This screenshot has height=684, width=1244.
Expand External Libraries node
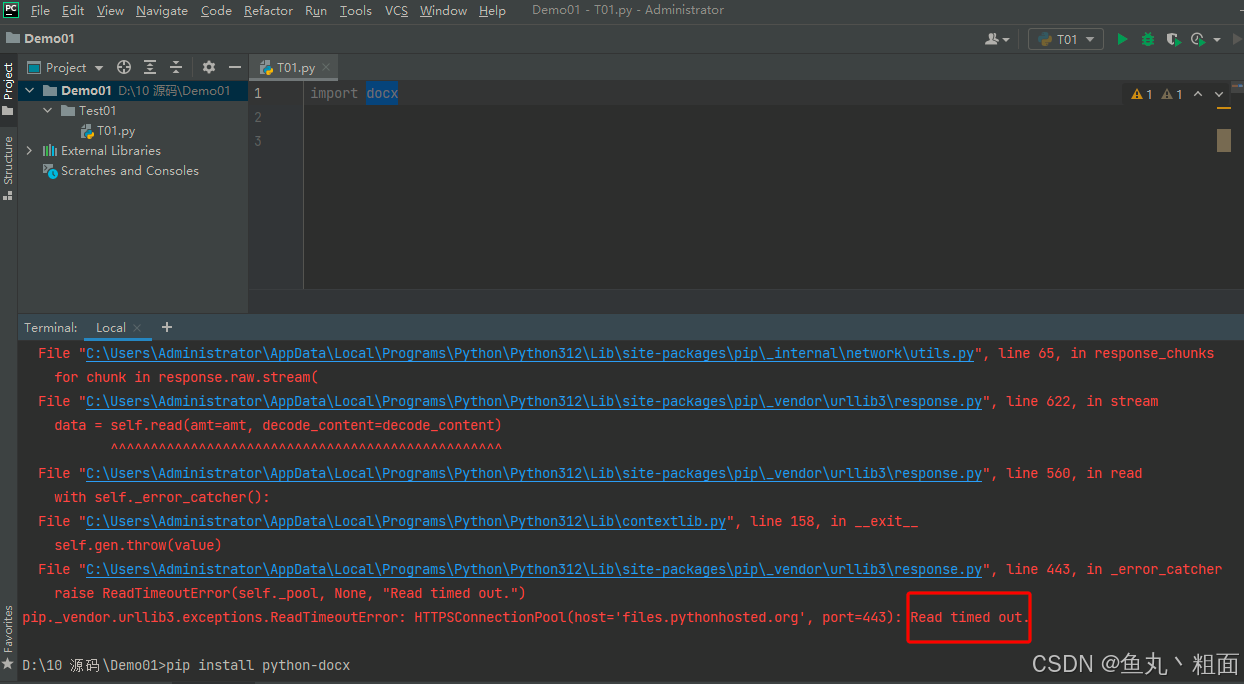30,150
